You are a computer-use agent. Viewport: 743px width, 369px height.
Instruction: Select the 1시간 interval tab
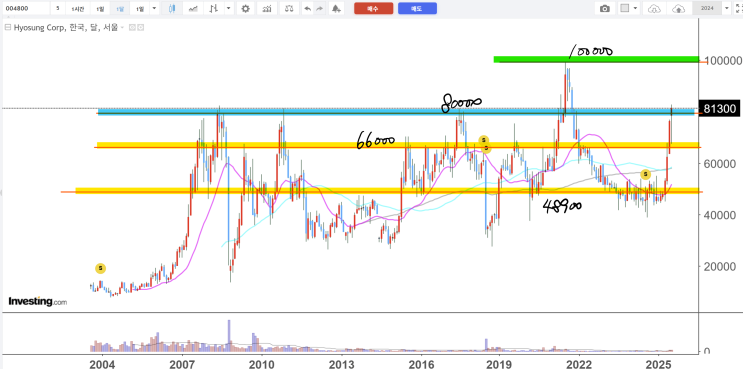[x=78, y=9]
